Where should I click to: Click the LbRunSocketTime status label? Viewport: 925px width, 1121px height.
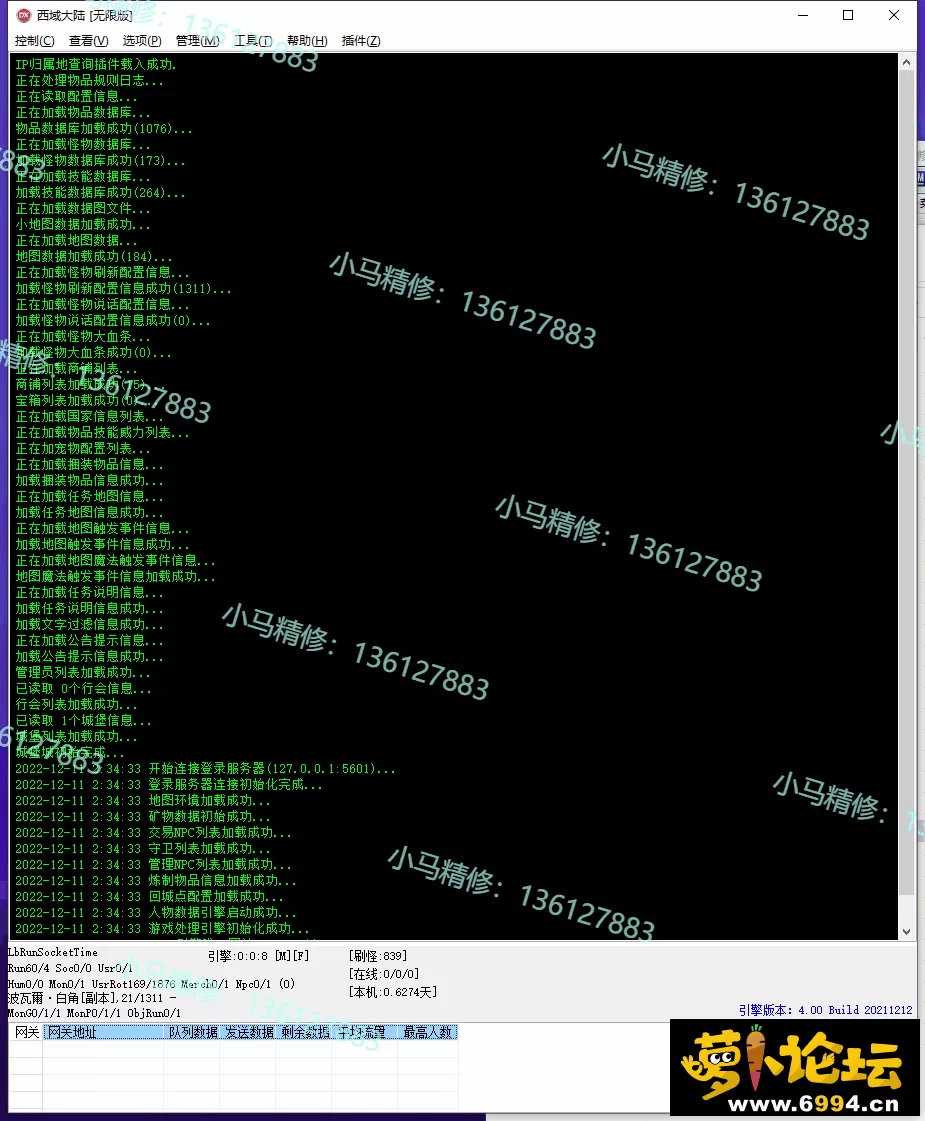52,952
